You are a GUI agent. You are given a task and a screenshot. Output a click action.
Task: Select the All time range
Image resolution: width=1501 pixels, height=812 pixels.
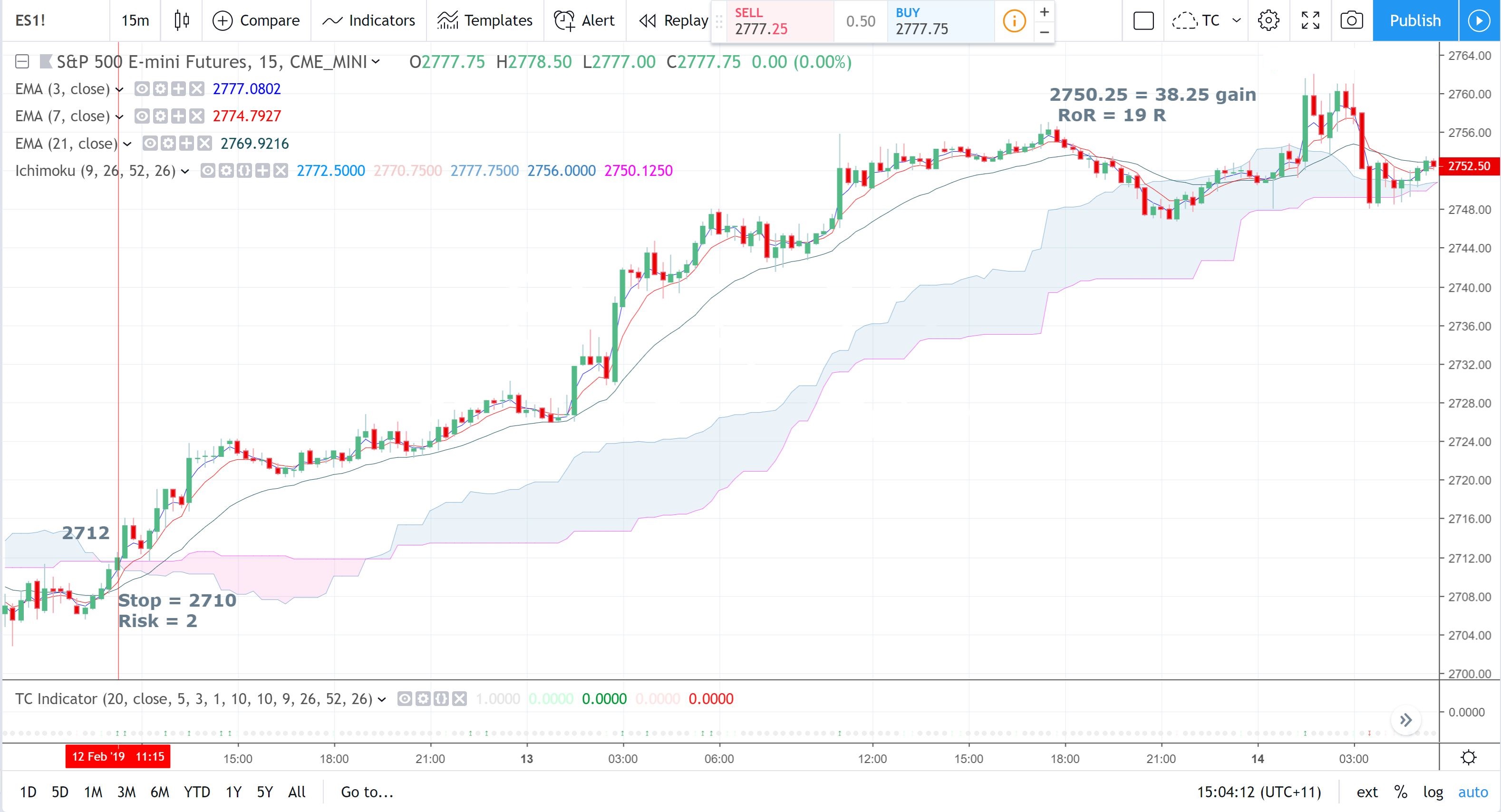click(x=297, y=792)
